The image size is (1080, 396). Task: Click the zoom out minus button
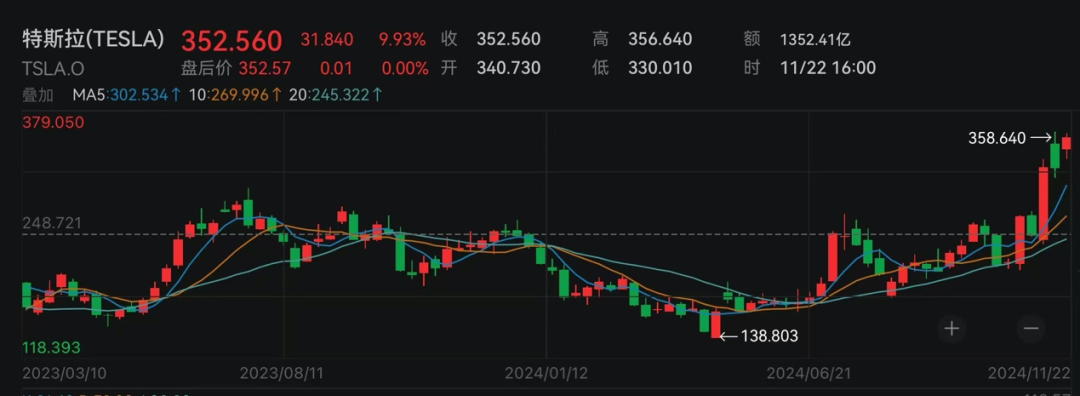click(1030, 328)
